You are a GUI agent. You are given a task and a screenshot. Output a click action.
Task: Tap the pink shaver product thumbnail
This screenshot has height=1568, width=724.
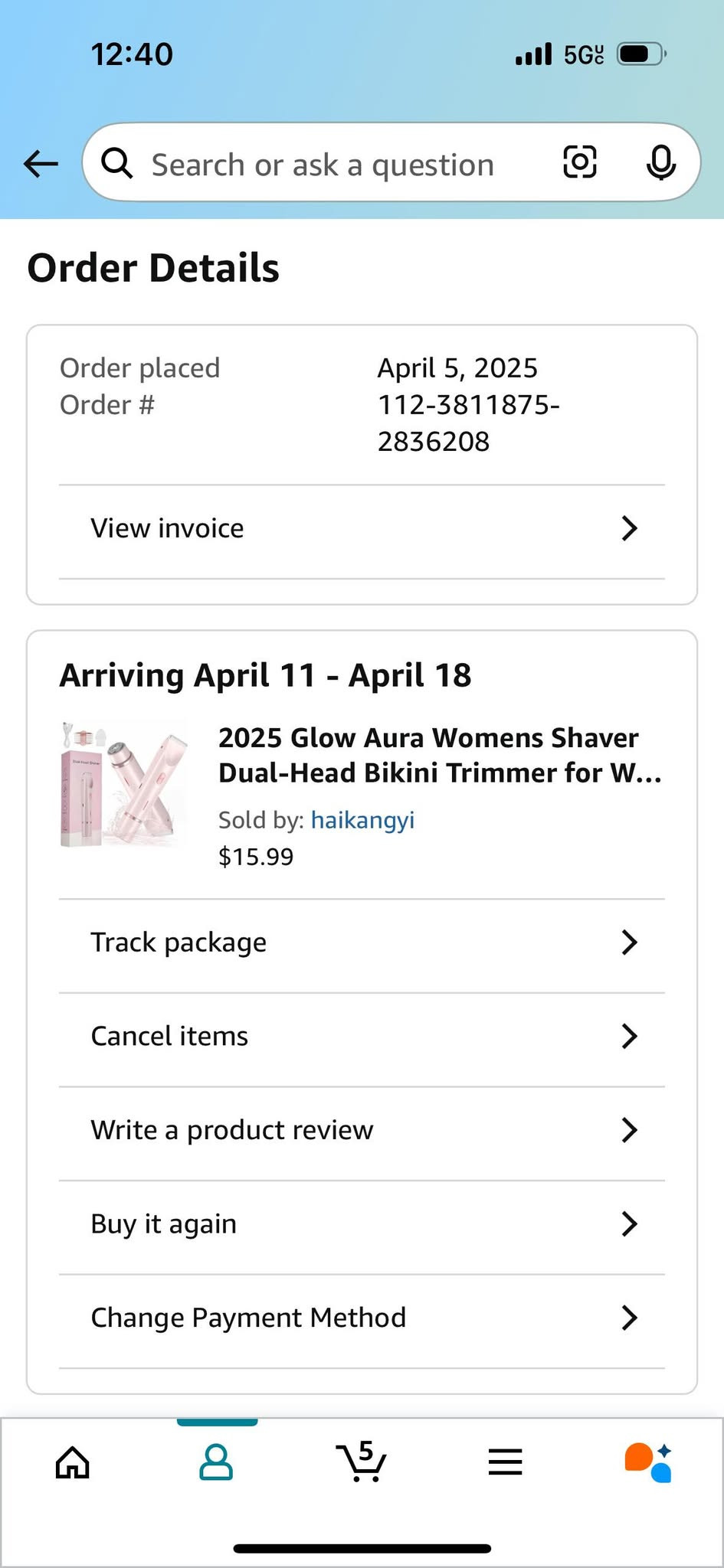click(x=123, y=784)
